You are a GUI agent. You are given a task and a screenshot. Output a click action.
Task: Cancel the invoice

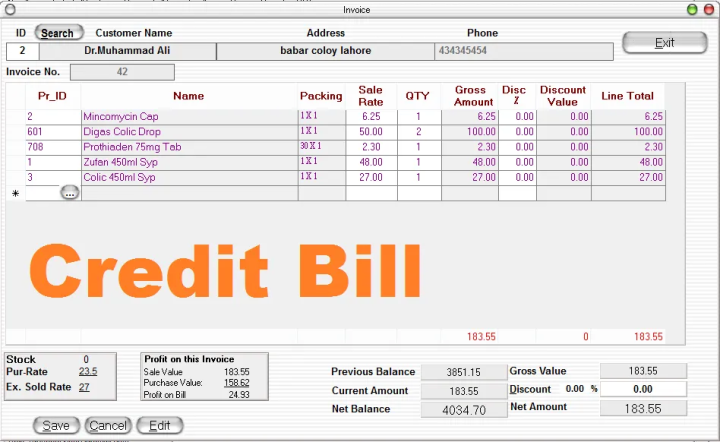[x=108, y=425]
